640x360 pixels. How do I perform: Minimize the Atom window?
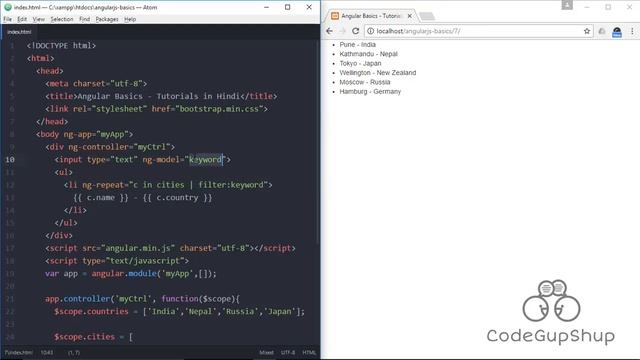(x=266, y=7)
